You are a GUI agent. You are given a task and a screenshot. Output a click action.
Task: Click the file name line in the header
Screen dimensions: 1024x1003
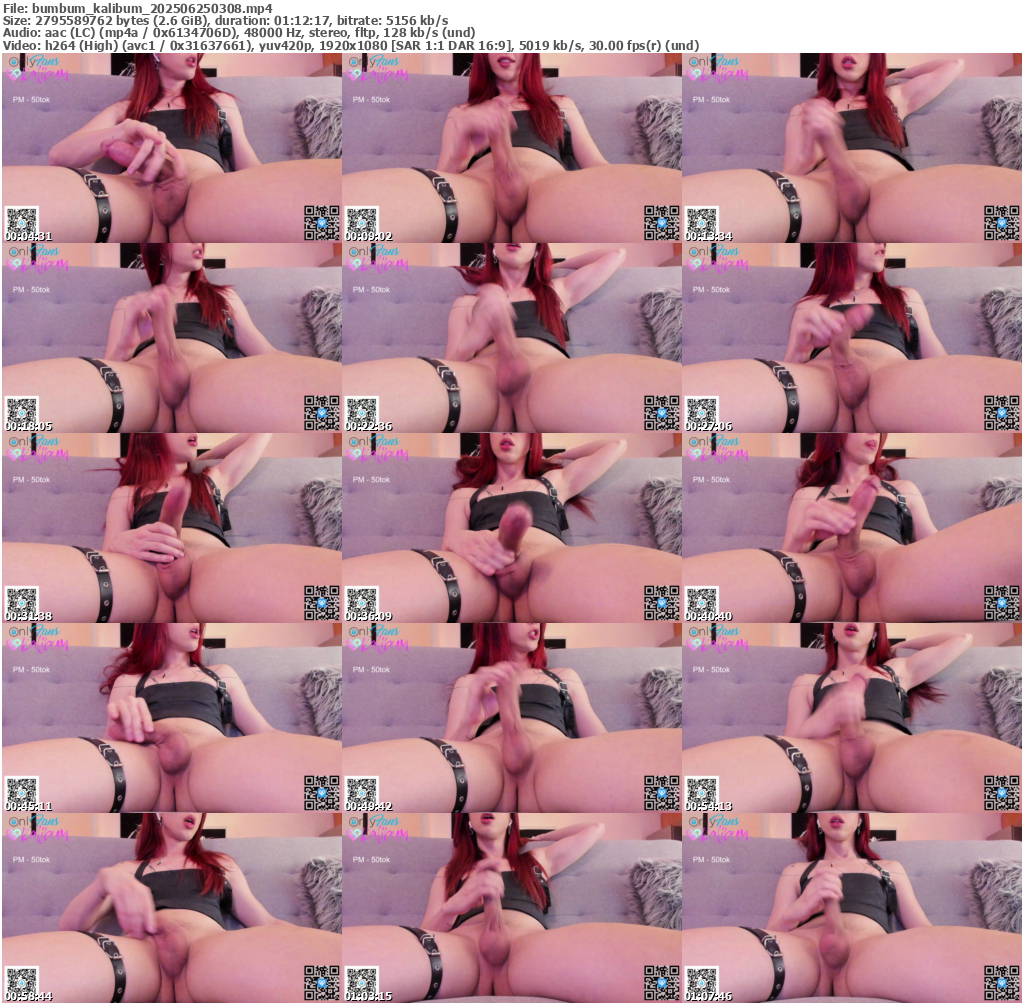click(138, 8)
